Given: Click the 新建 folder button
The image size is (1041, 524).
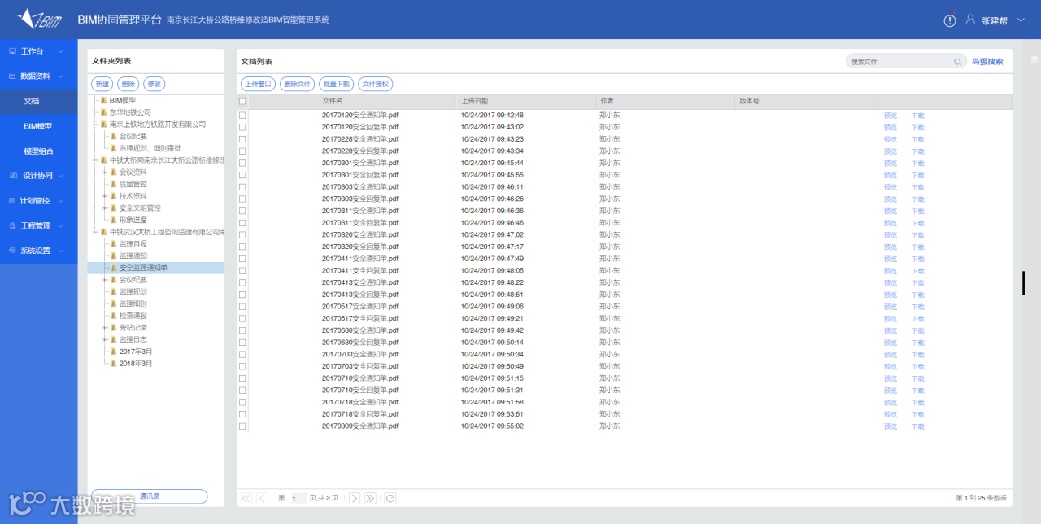Looking at the screenshot, I should click(102, 84).
